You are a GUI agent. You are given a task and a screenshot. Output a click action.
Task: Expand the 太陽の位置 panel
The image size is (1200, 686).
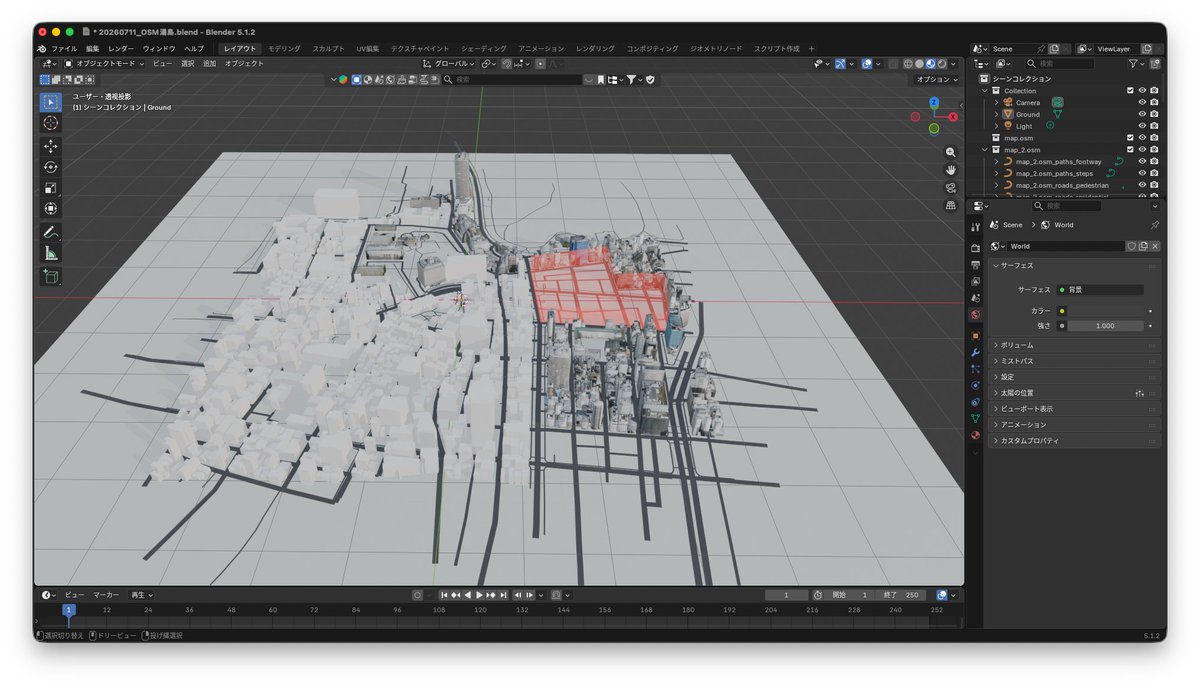(1075, 393)
